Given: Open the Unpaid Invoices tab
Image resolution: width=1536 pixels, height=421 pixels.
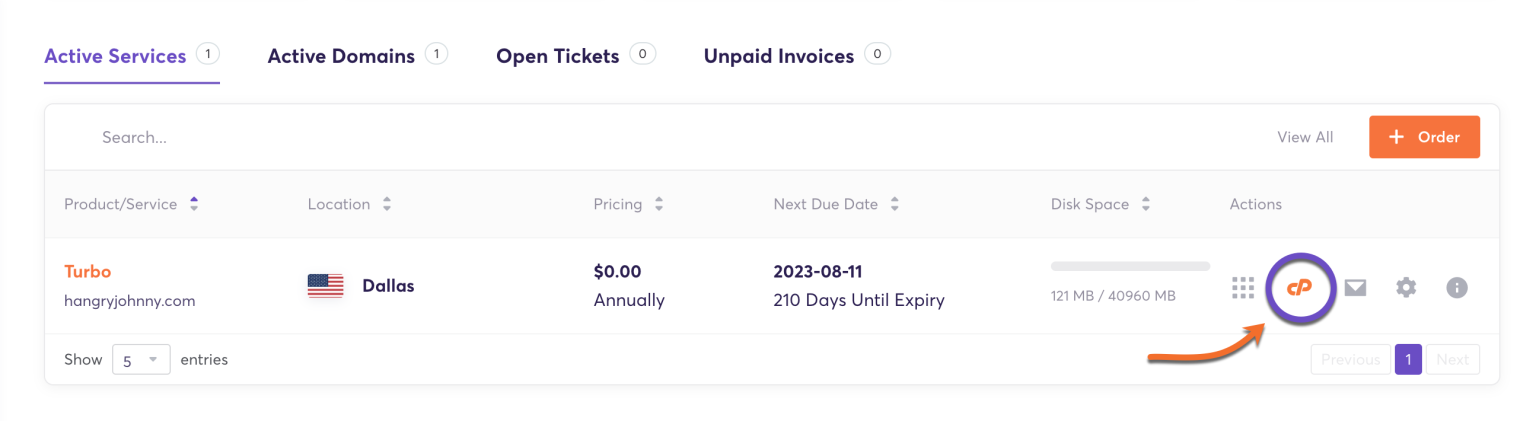Looking at the screenshot, I should (779, 56).
